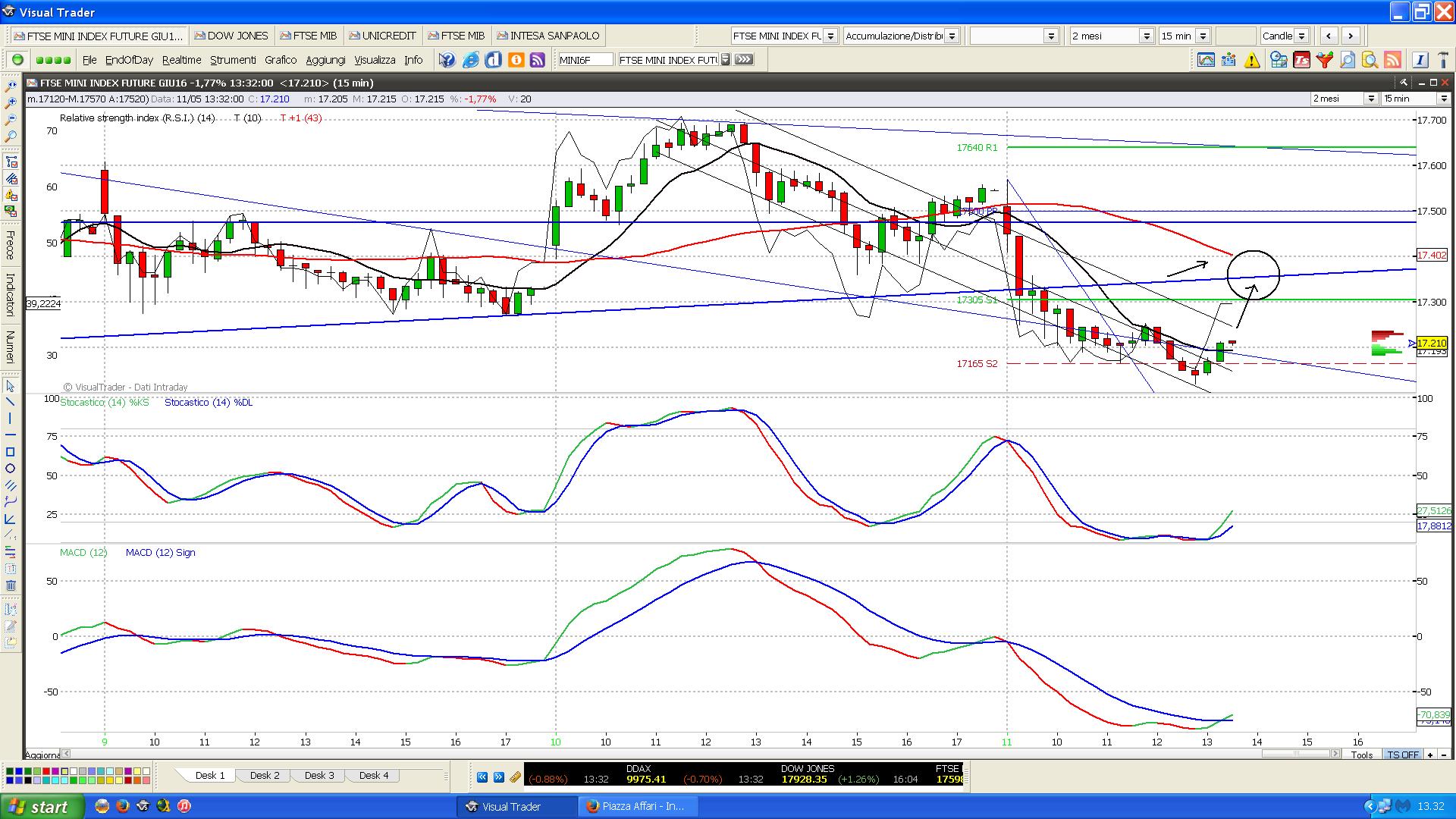Click the blue 'd' icon in toolbar
Screen dimensions: 1456x819
[493, 60]
